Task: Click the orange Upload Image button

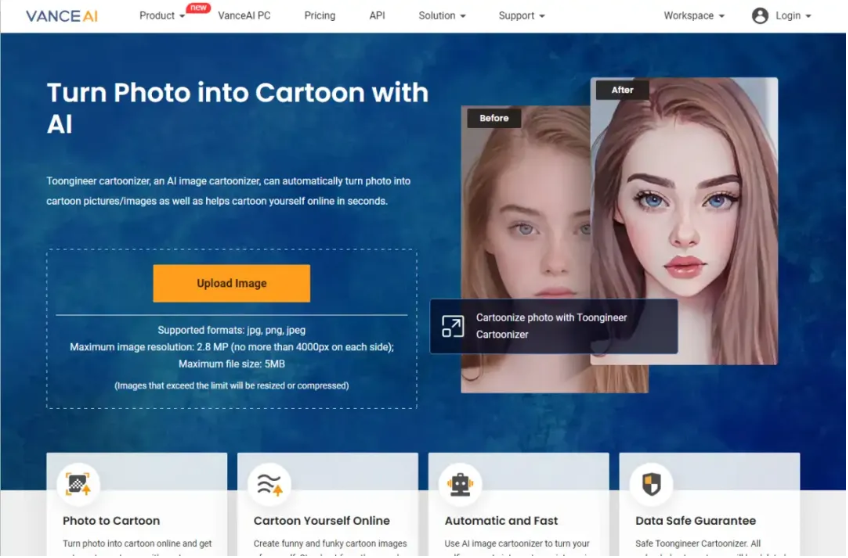Action: pyautogui.click(x=231, y=283)
